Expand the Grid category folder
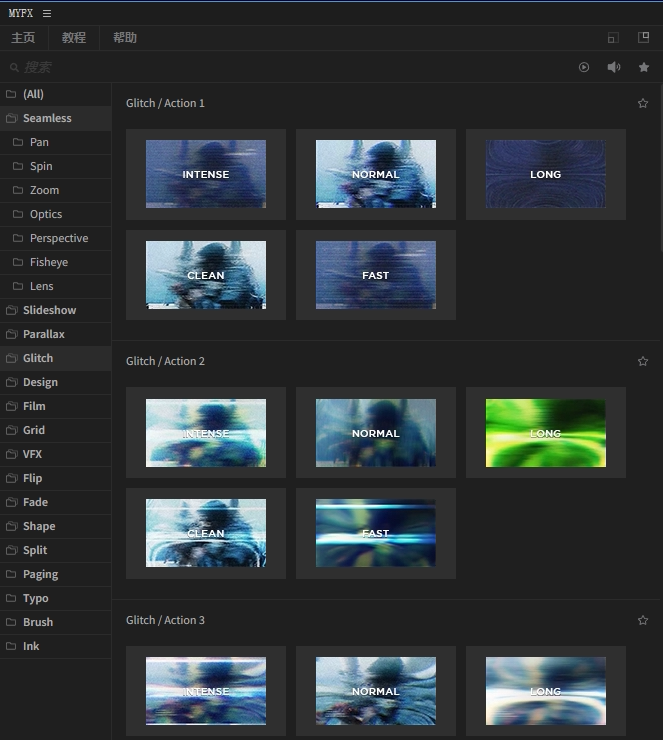 56,430
